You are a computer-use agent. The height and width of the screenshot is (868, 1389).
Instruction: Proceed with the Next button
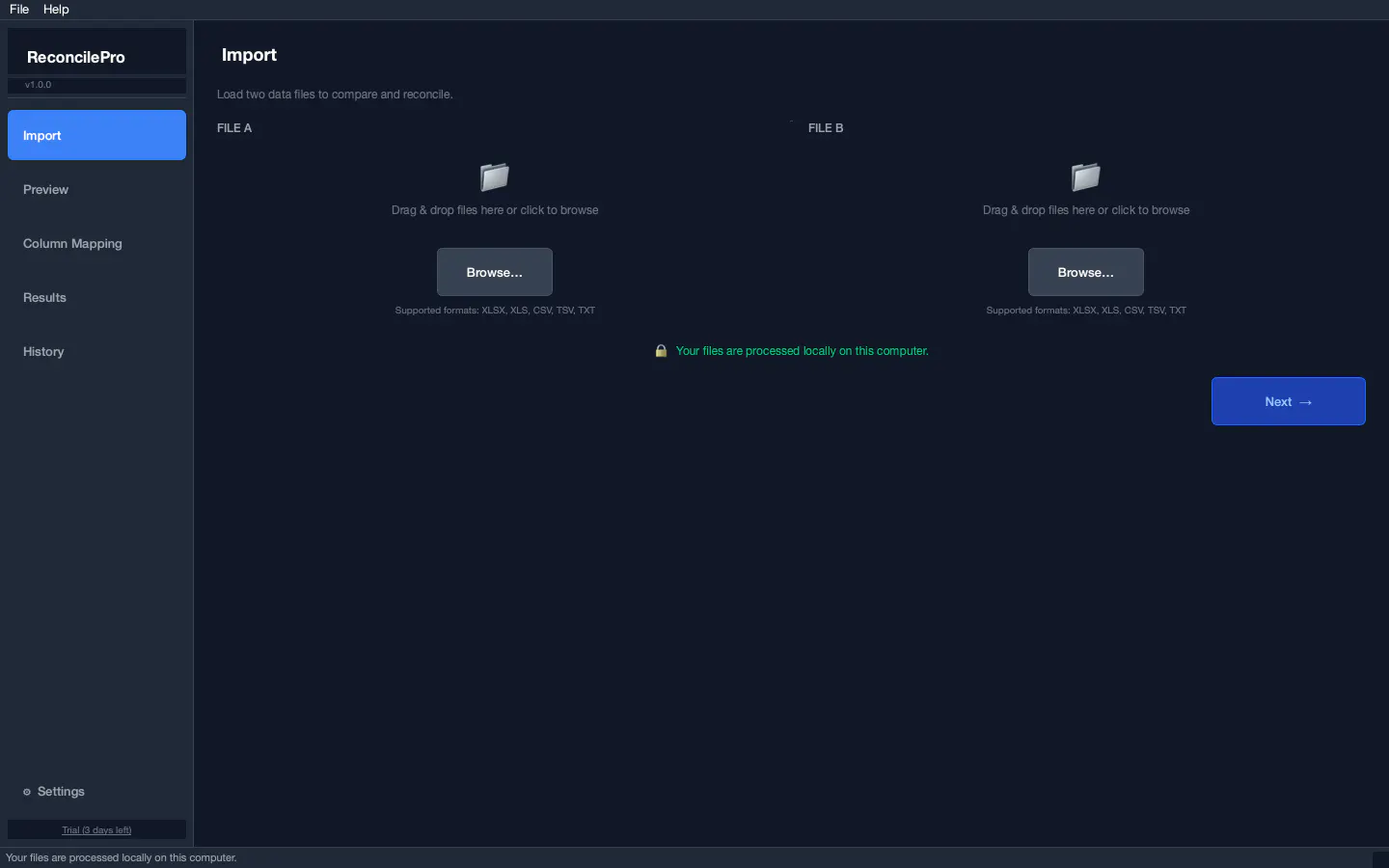(x=1289, y=401)
